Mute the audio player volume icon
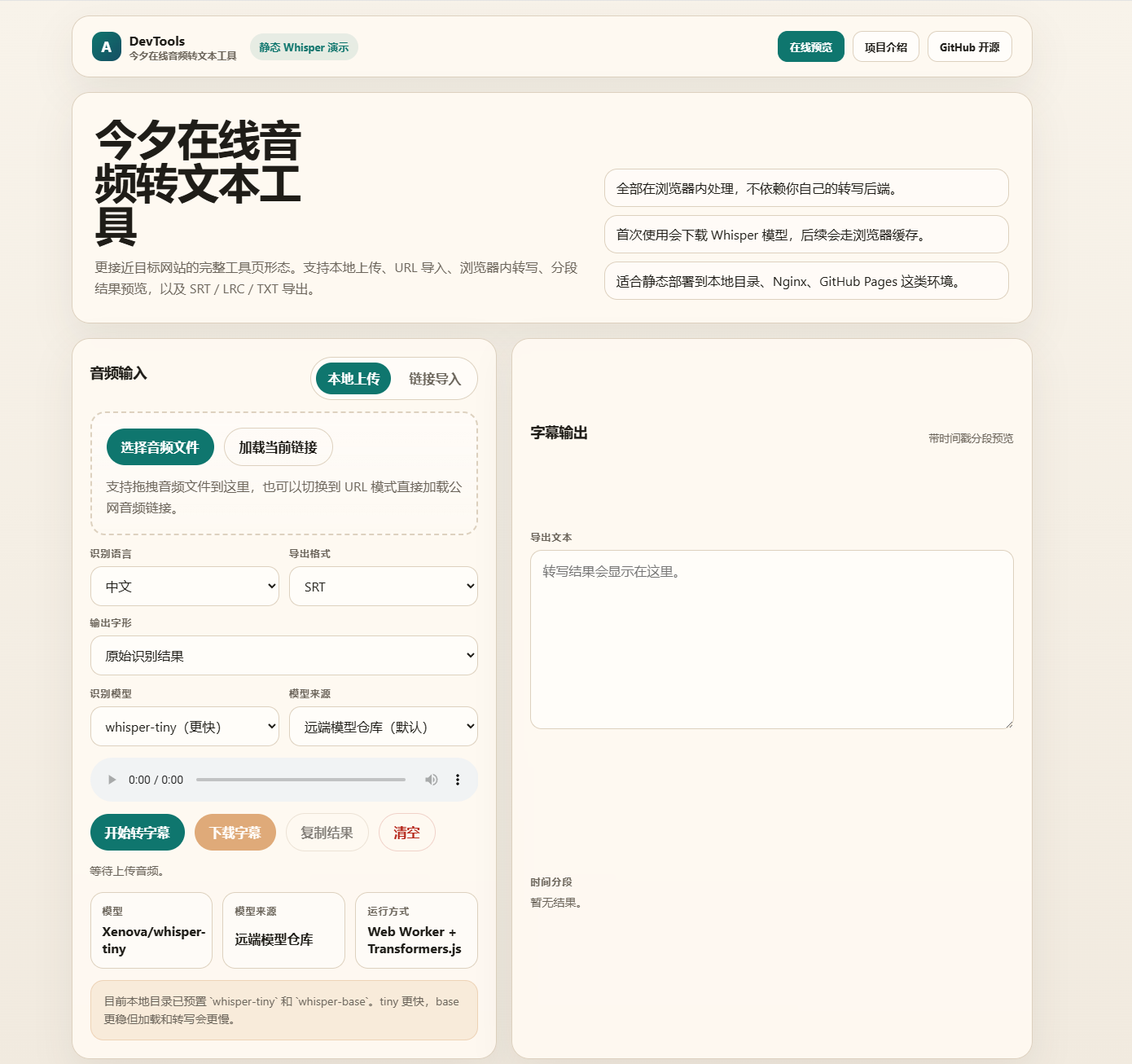This screenshot has width=1132, height=1064. [432, 780]
